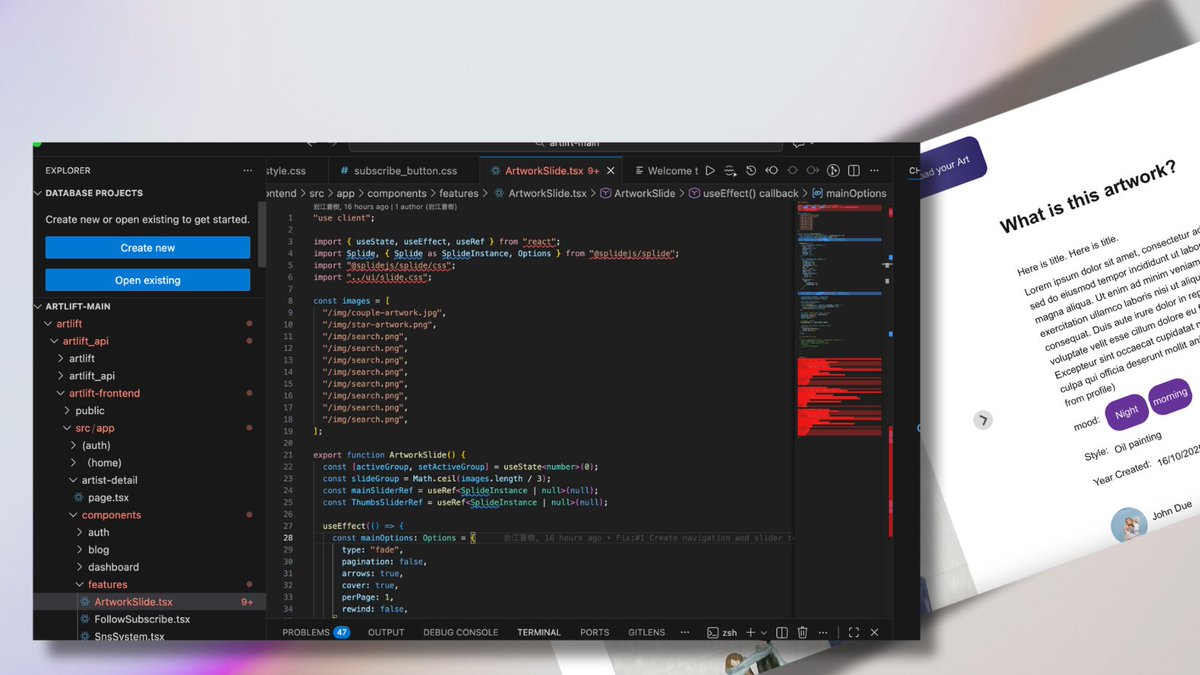Click the Git graph circular icon
This screenshot has width=1200, height=675.
pos(833,171)
